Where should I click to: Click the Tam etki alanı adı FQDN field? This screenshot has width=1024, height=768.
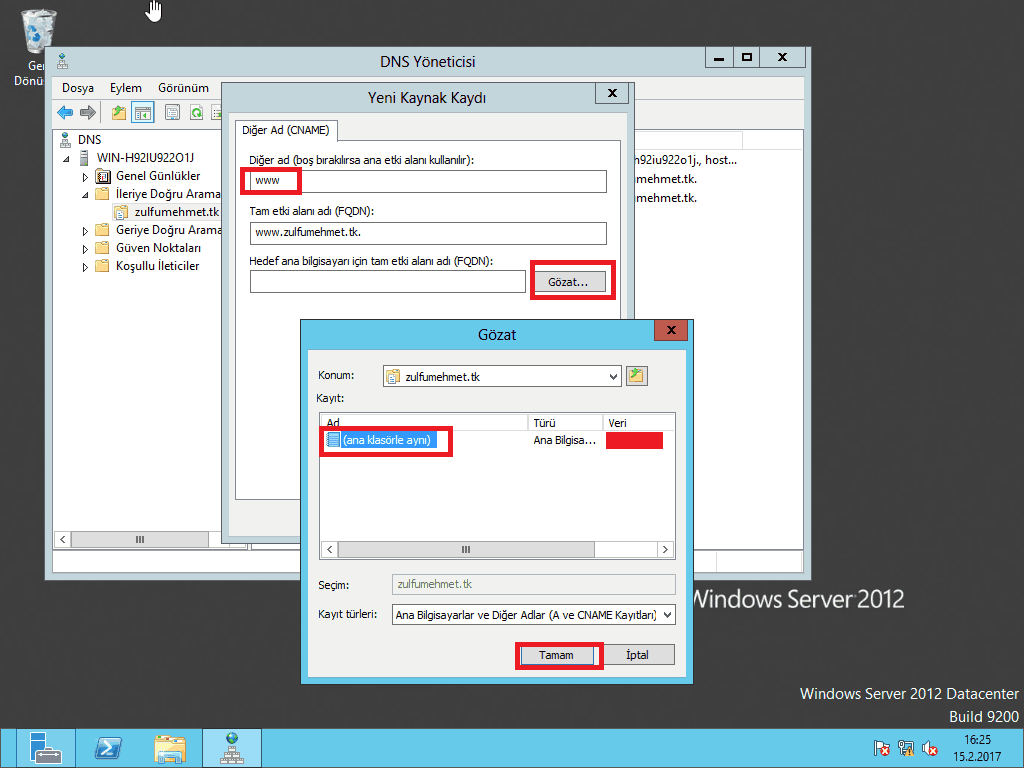(428, 233)
